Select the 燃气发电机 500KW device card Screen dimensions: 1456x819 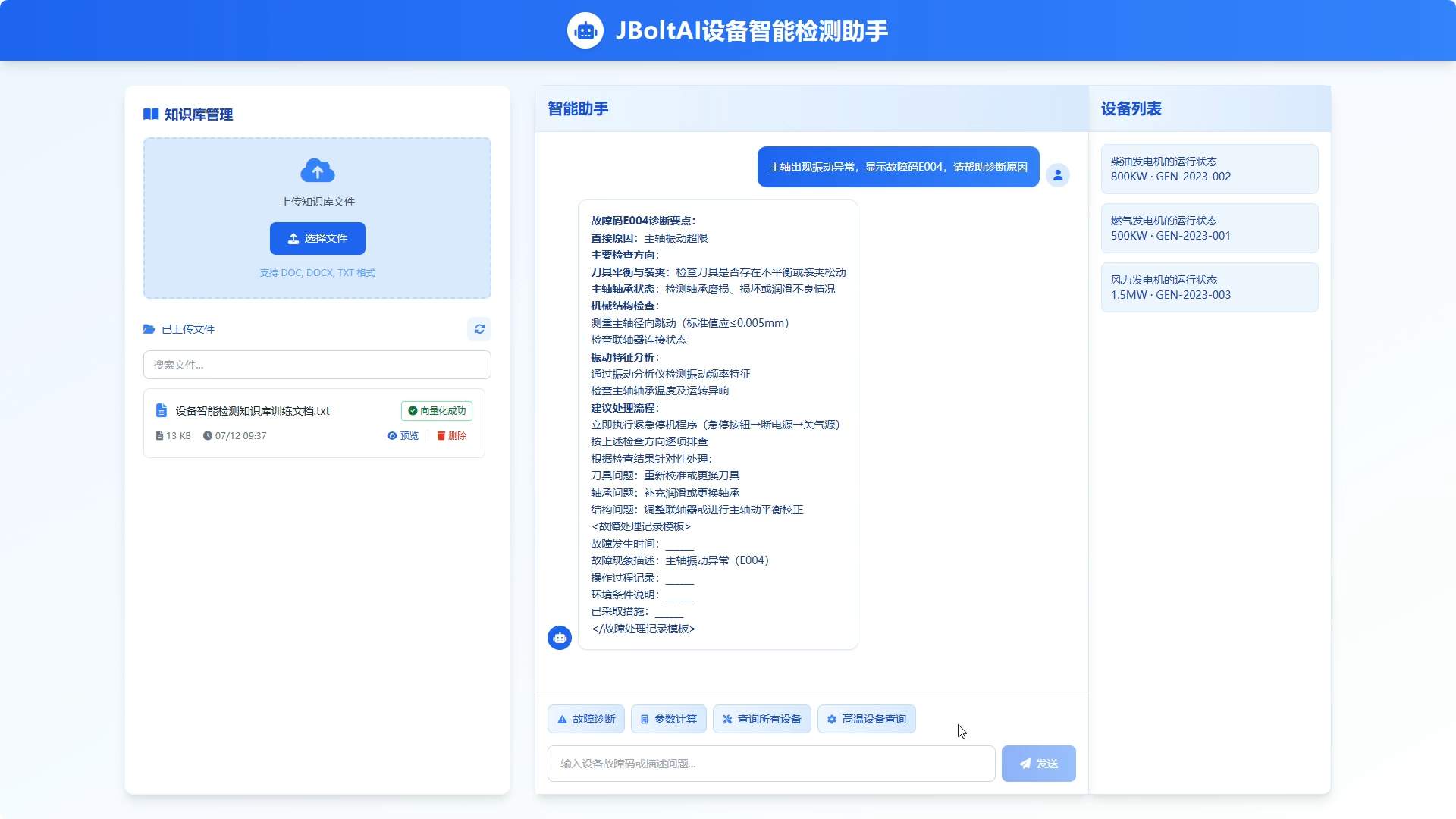[1210, 228]
